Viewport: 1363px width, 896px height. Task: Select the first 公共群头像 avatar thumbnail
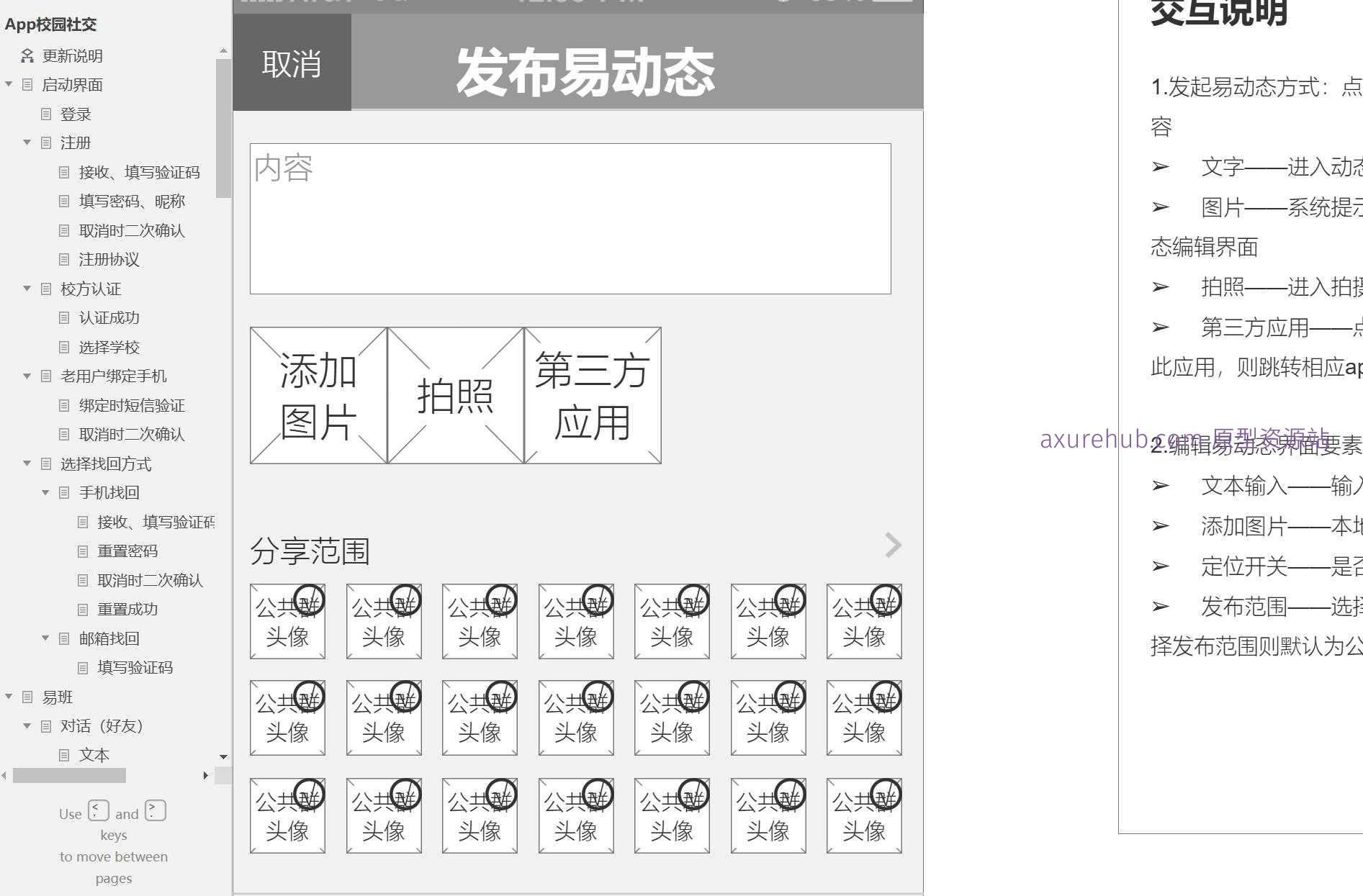(x=287, y=620)
